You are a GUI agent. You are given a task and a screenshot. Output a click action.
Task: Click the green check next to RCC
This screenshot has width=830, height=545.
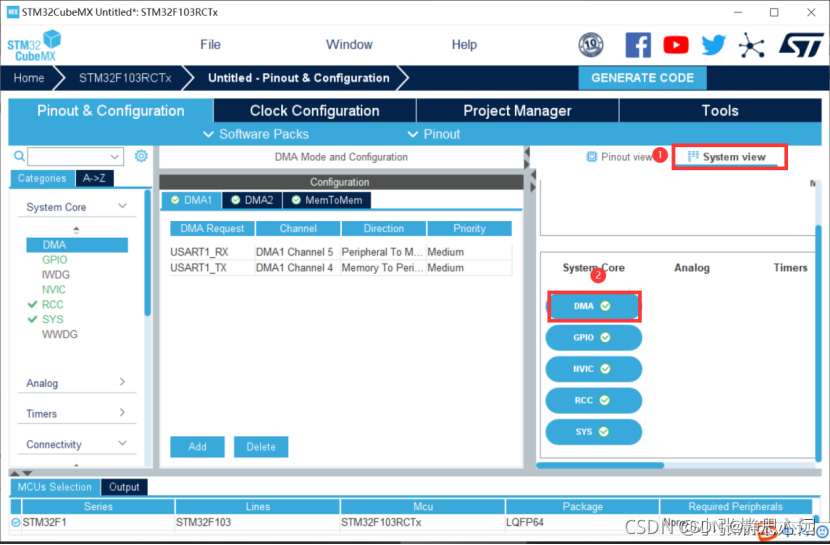point(32,304)
